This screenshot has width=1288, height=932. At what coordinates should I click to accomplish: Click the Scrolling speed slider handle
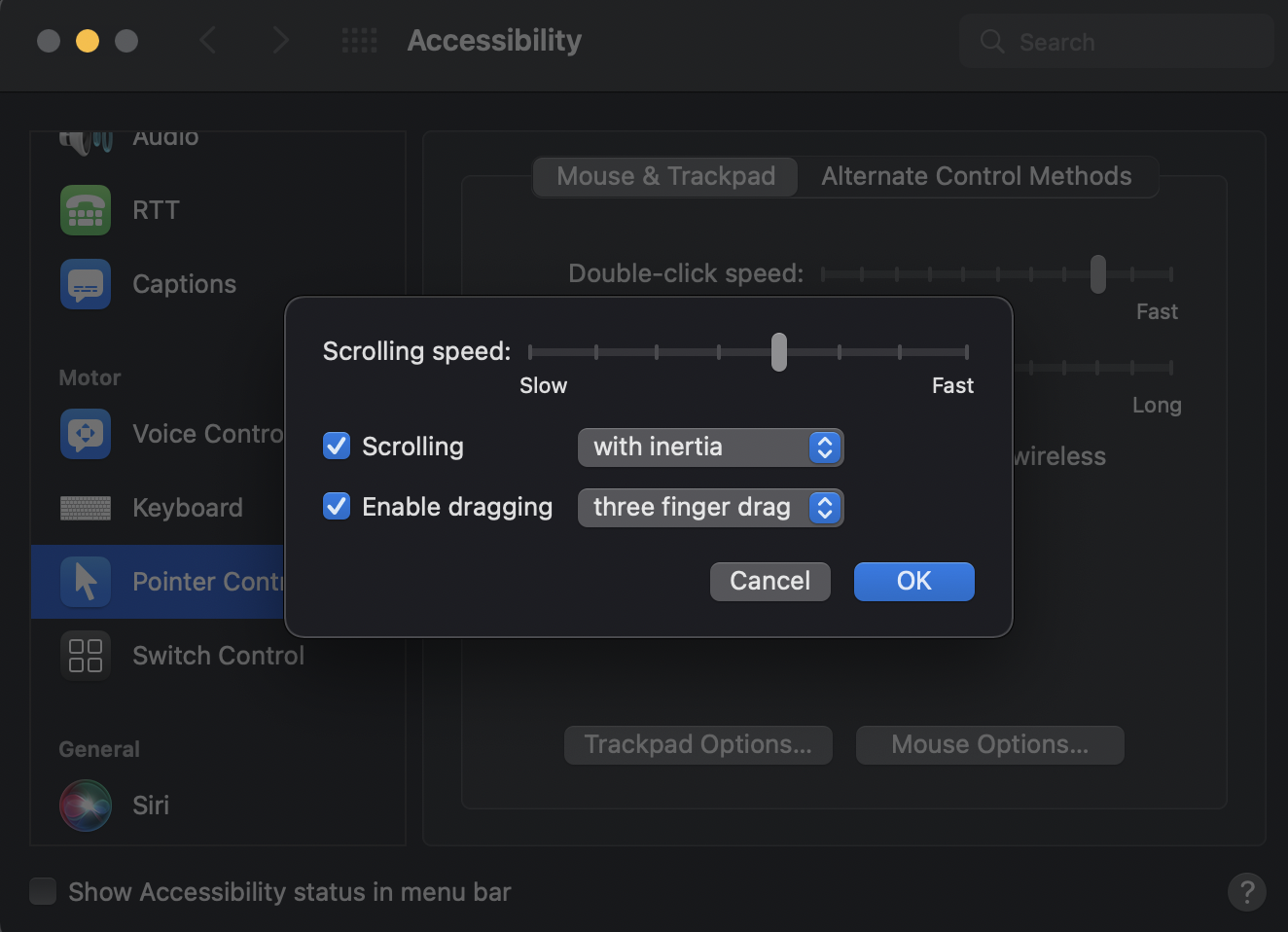(x=779, y=352)
